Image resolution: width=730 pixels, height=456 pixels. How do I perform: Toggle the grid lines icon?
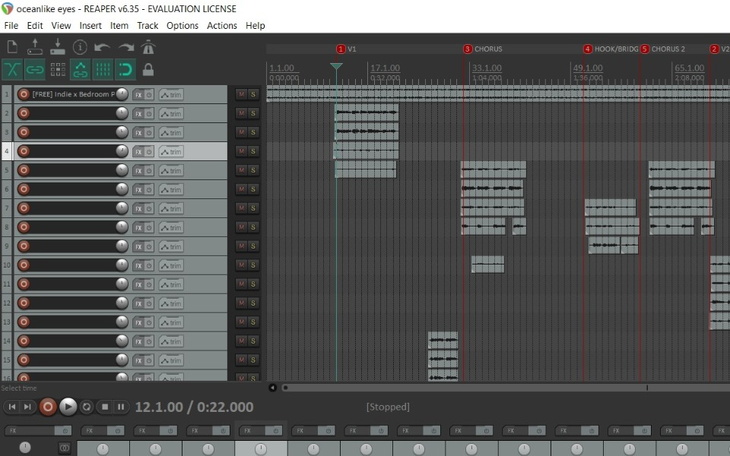click(x=103, y=70)
